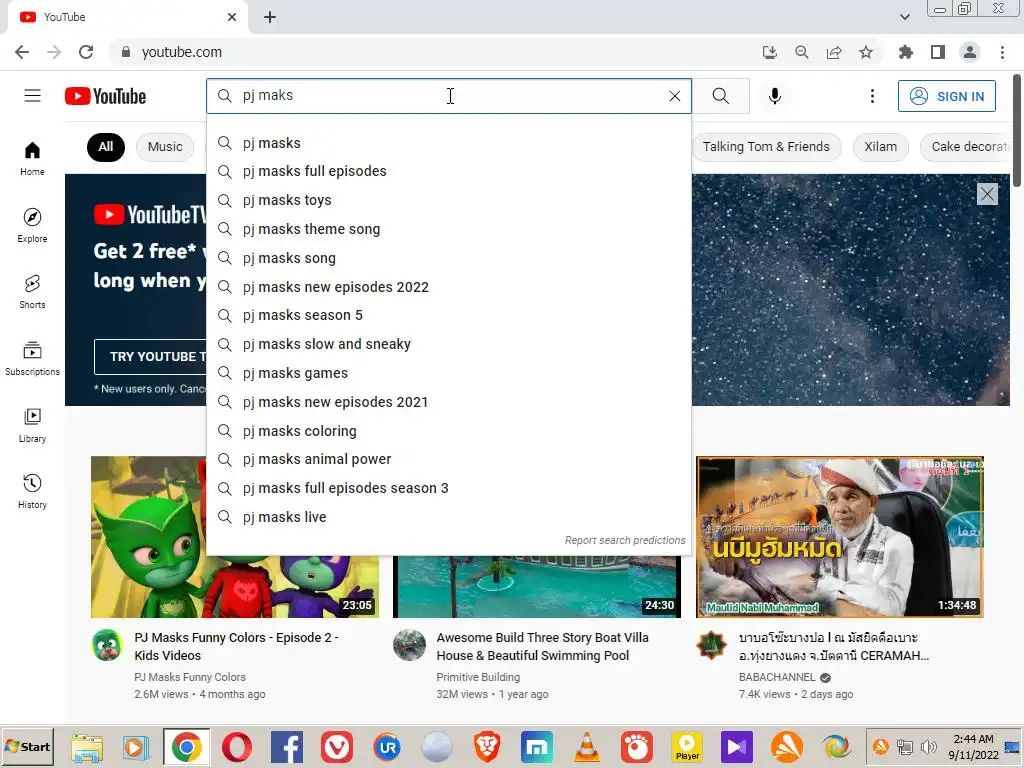Open the YouTube hamburger guide menu
1024x768 pixels.
click(x=32, y=96)
